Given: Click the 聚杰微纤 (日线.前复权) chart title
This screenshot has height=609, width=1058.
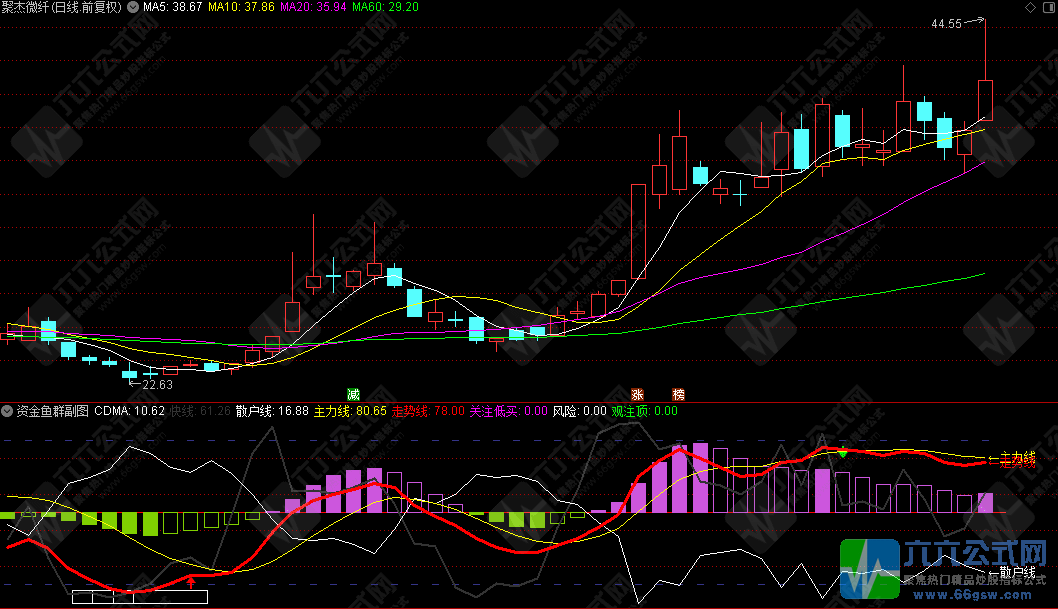Looking at the screenshot, I should click(61, 7).
